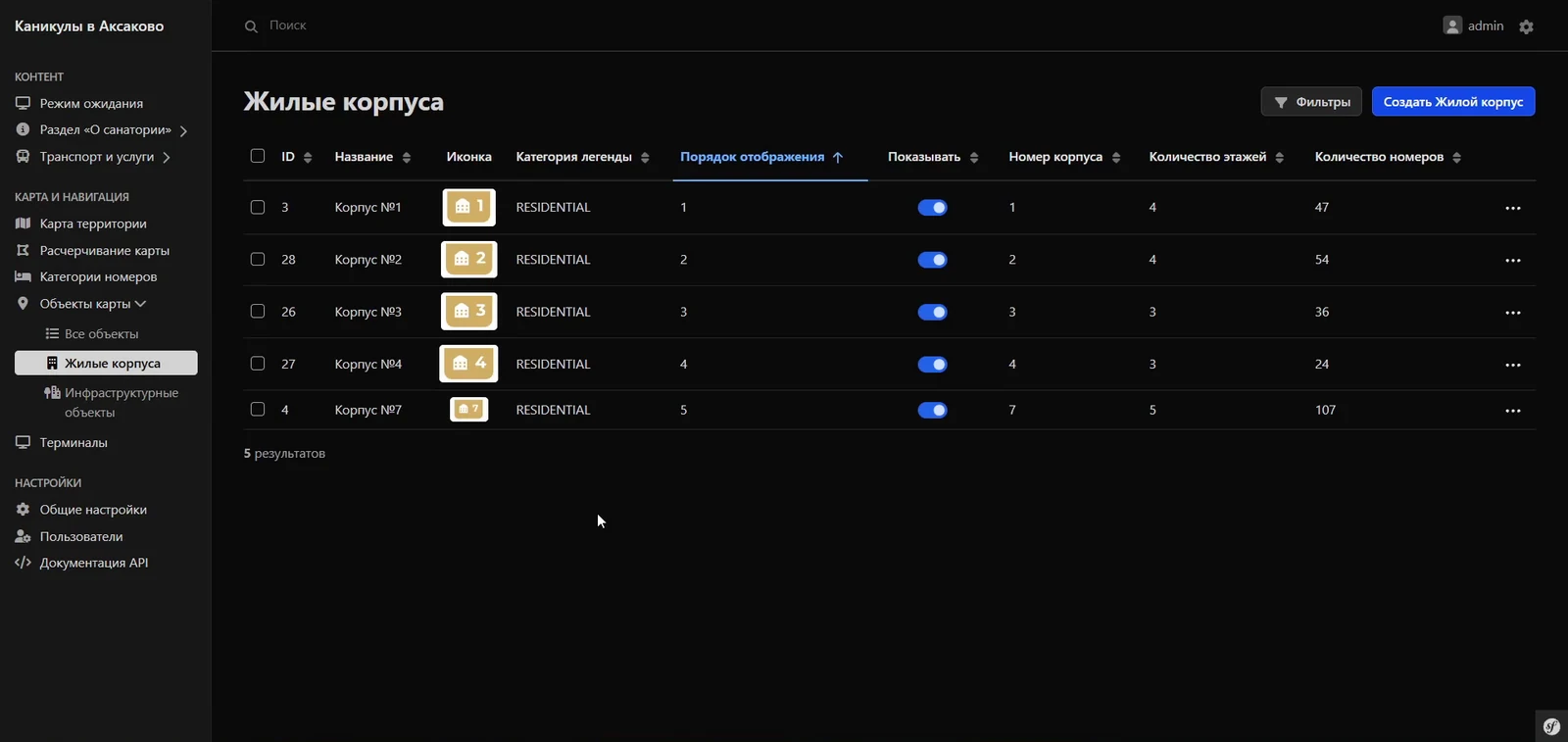Sort by Порядок отображения column
This screenshot has width=1568, height=742.
[x=761, y=157]
